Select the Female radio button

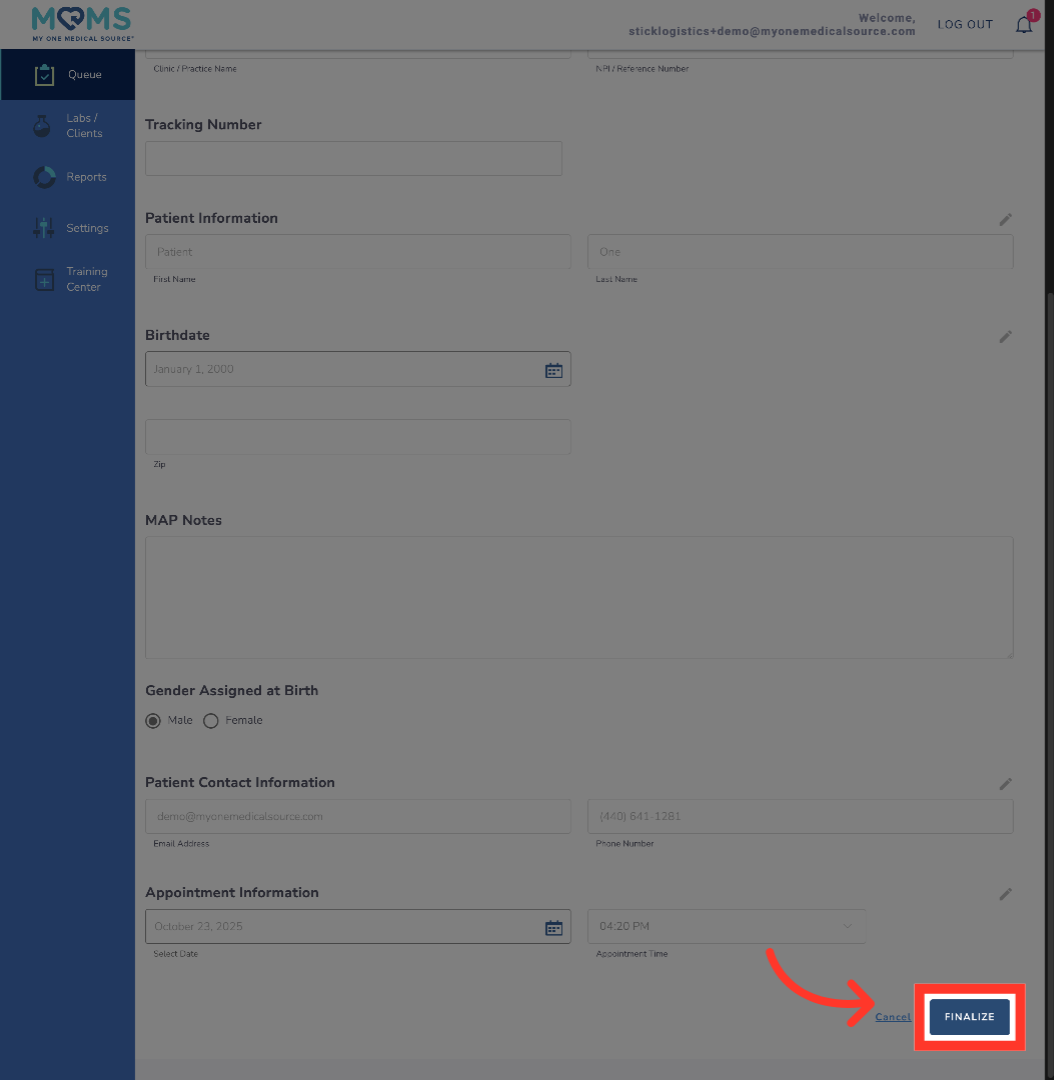click(211, 720)
